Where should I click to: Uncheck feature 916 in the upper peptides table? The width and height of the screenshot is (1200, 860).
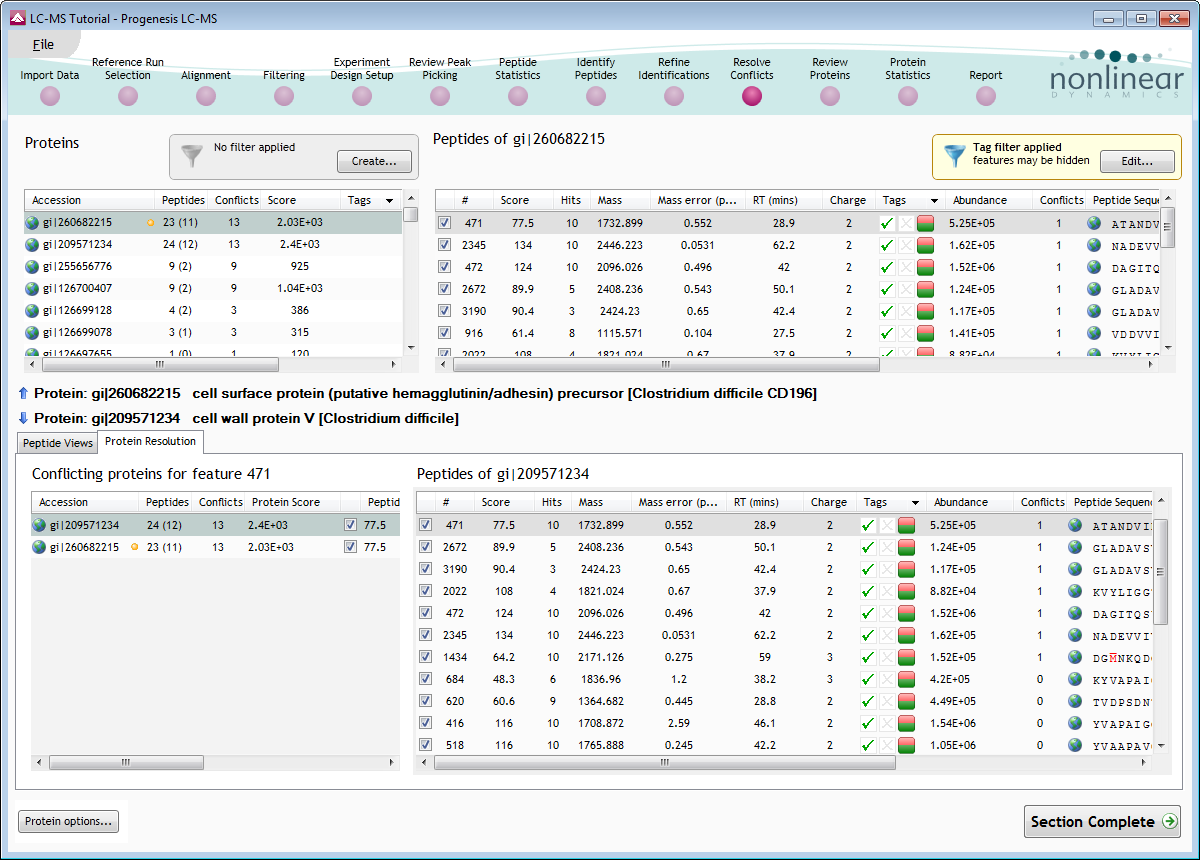click(x=444, y=333)
